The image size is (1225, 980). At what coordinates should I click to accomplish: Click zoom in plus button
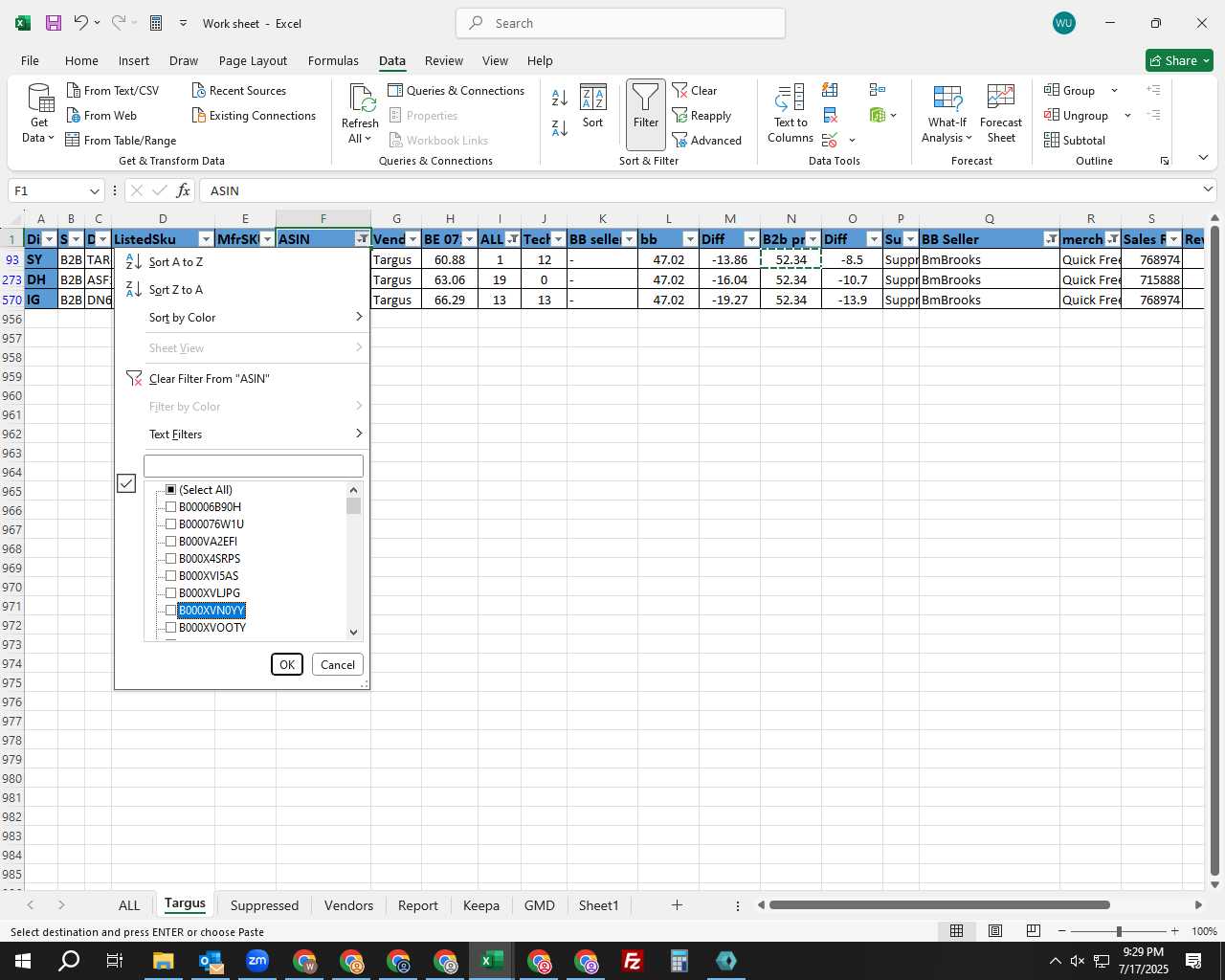[x=1175, y=931]
